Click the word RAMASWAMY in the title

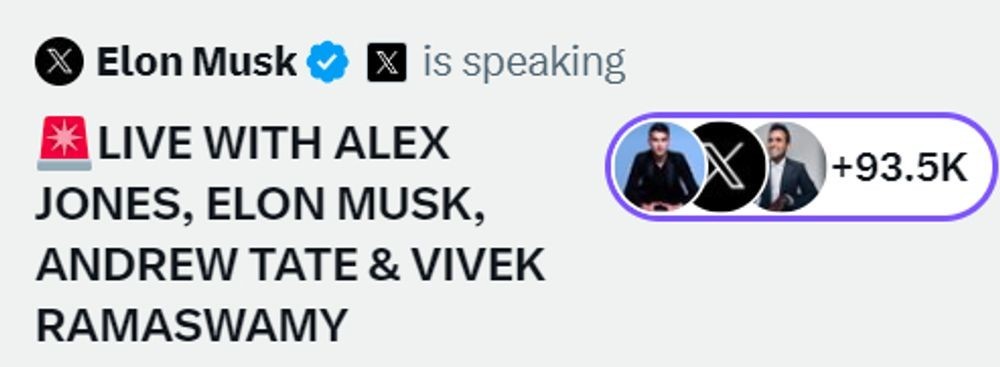click(192, 326)
